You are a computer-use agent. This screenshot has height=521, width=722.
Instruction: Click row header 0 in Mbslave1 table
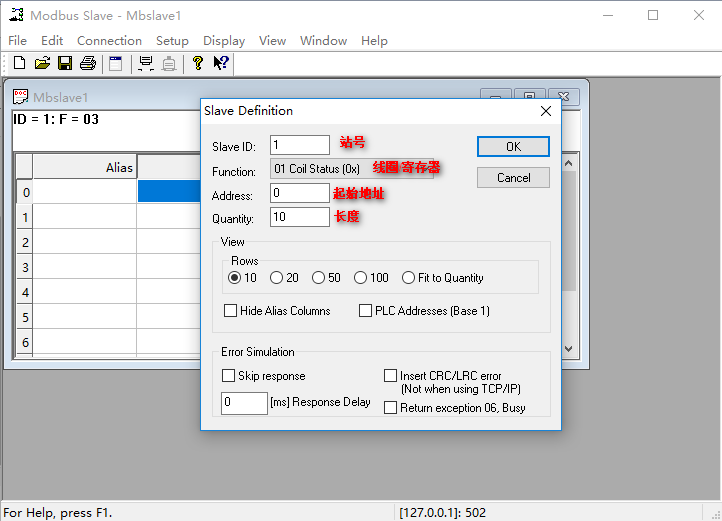pyautogui.click(x=25, y=192)
